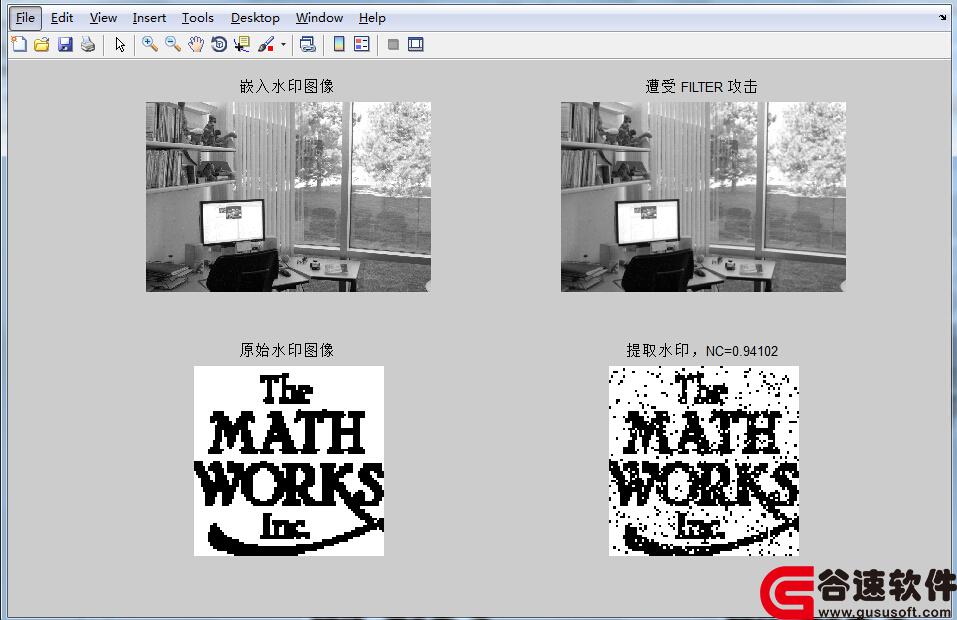The height and width of the screenshot is (620, 957).
Task: Open the Insert menu
Action: (149, 18)
